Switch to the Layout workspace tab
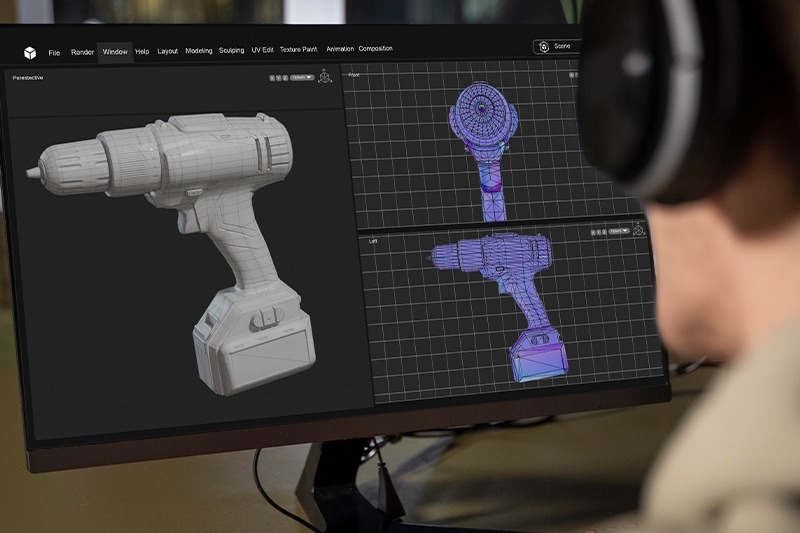 [167, 51]
